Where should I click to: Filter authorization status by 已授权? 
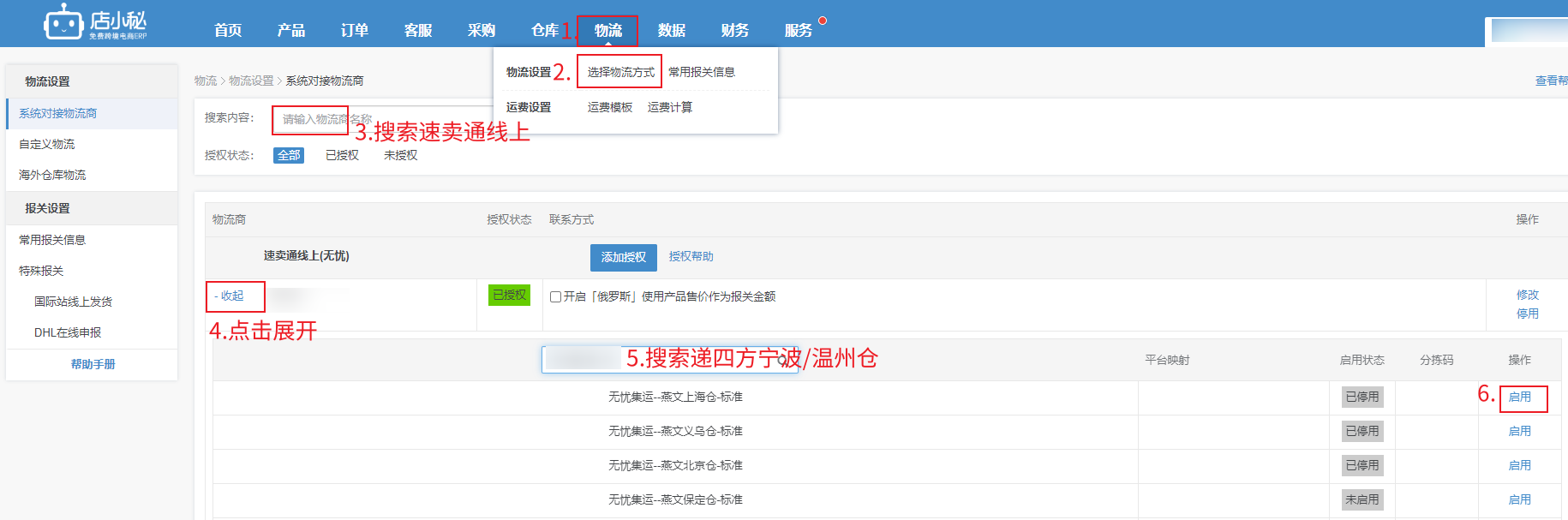(x=342, y=155)
